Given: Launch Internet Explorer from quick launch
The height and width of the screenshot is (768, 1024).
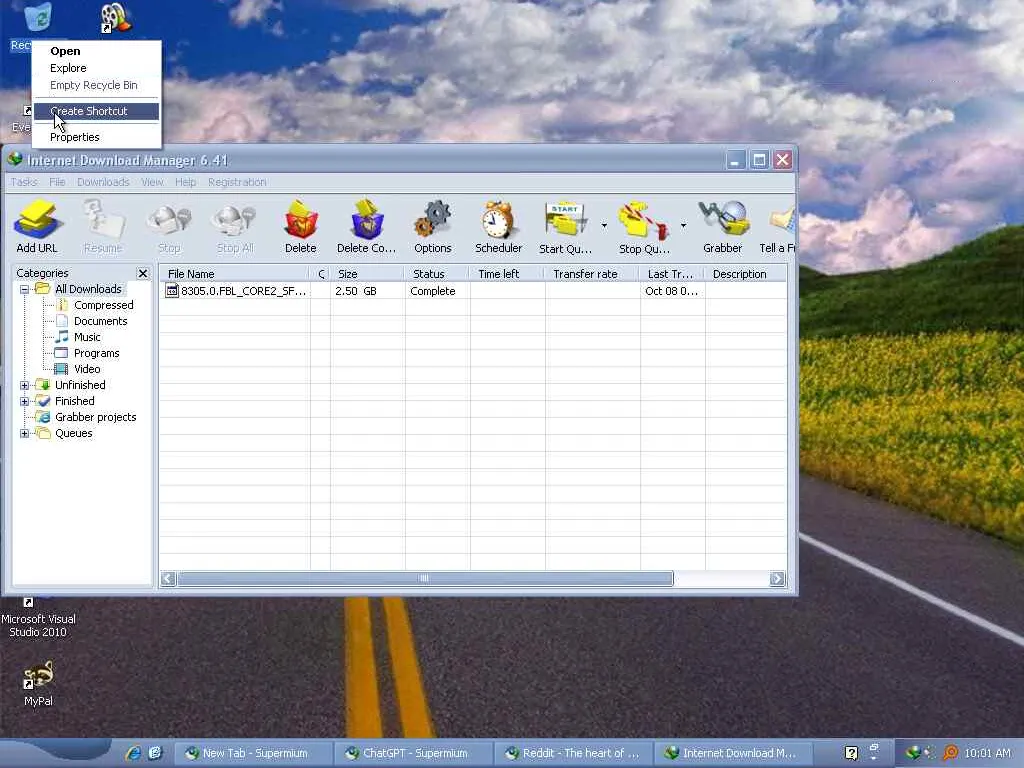Looking at the screenshot, I should (x=133, y=753).
